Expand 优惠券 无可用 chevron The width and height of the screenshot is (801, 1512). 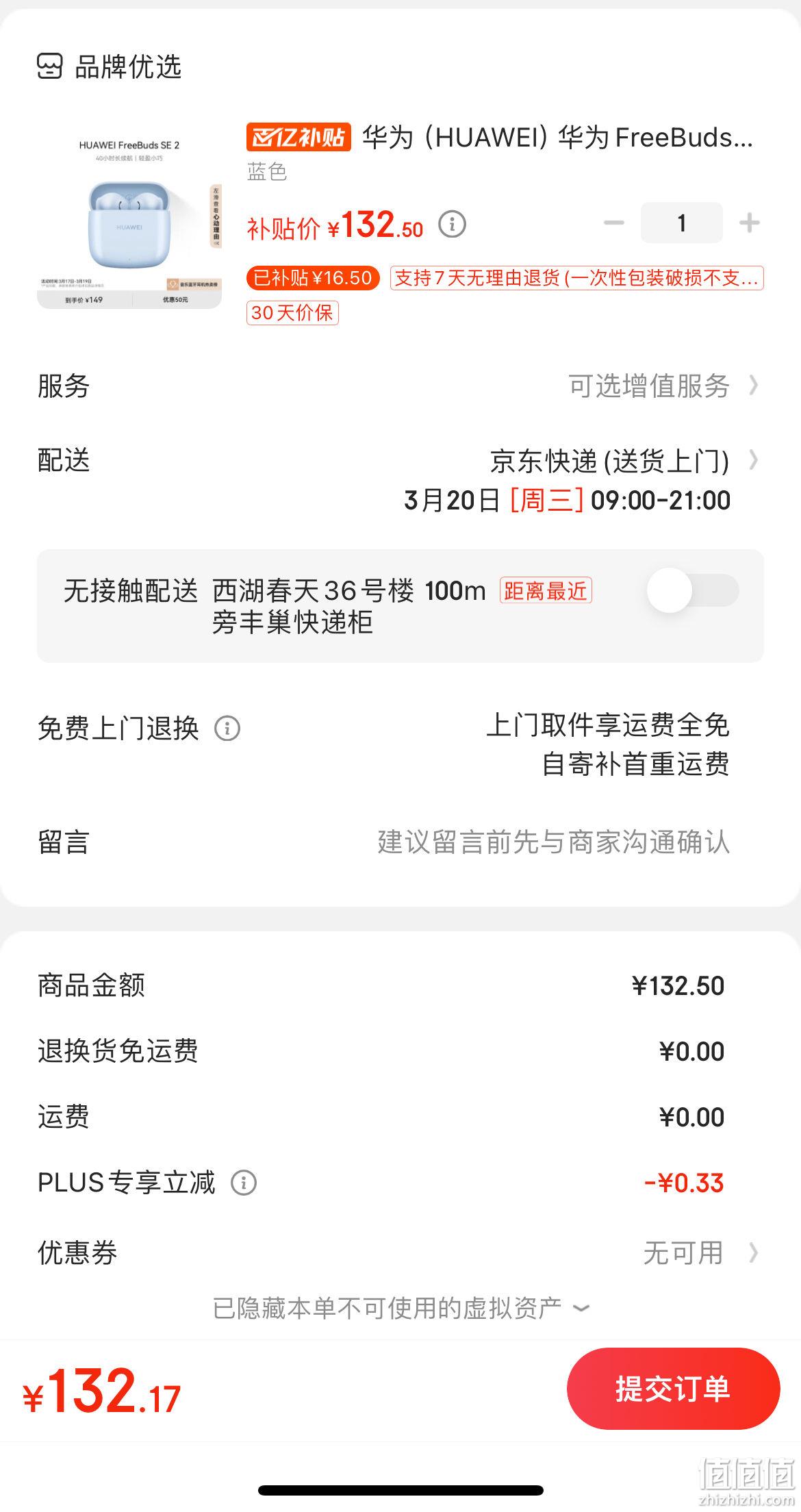coord(754,1253)
